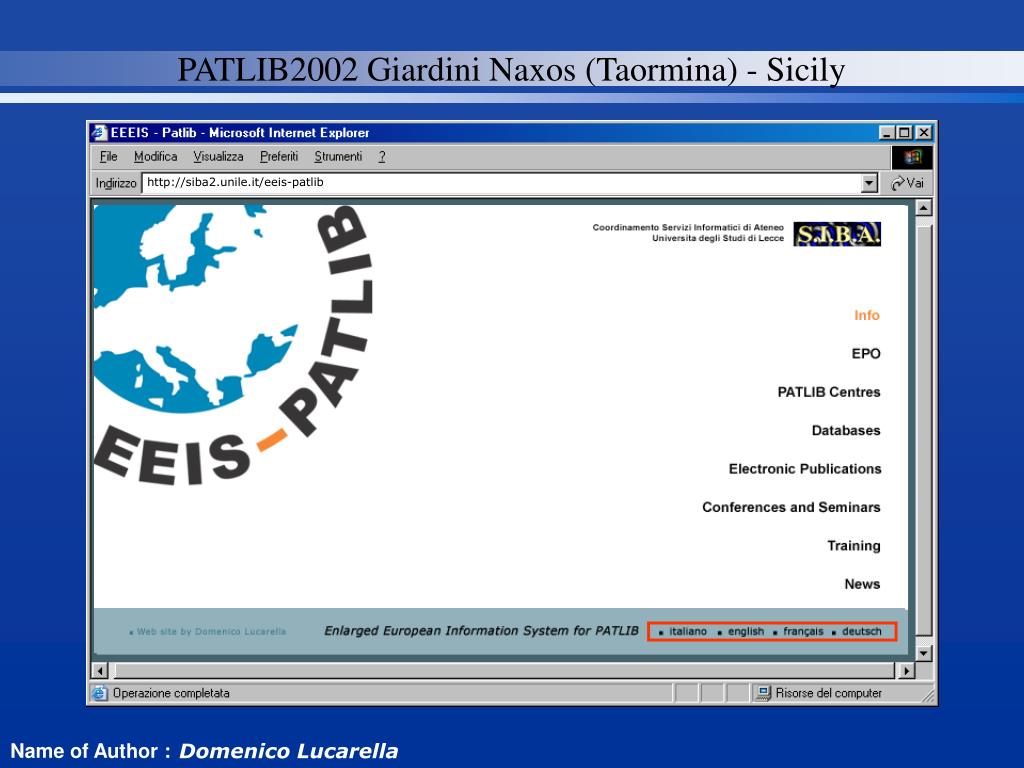This screenshot has width=1024, height=768.
Task: Open the ? help menu
Action: pyautogui.click(x=382, y=157)
